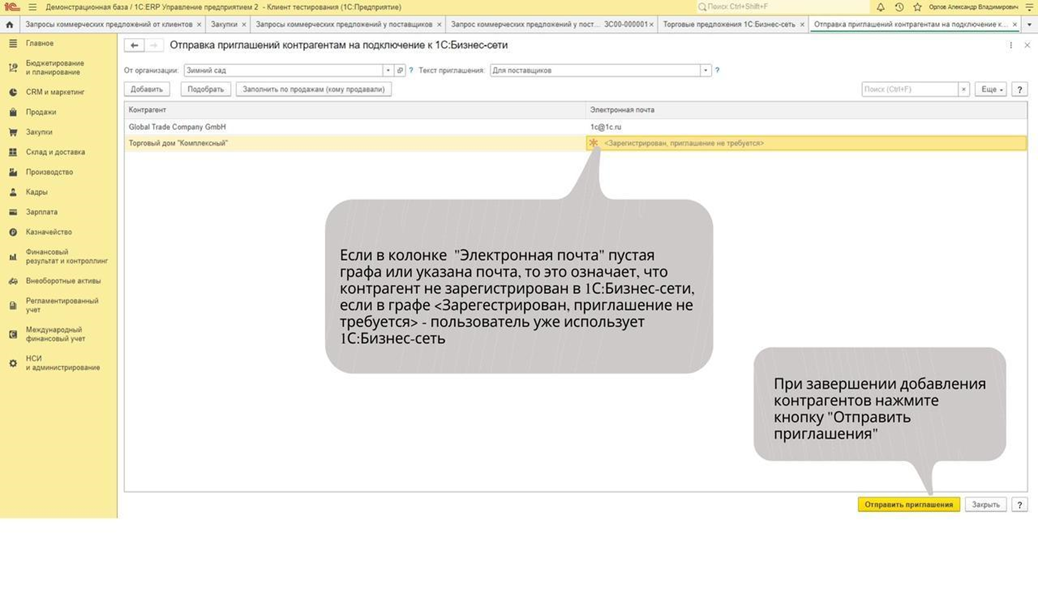This screenshot has width=1038, height=599.
Task: Select Торговый дом "Комплексный" row
Action: point(575,143)
